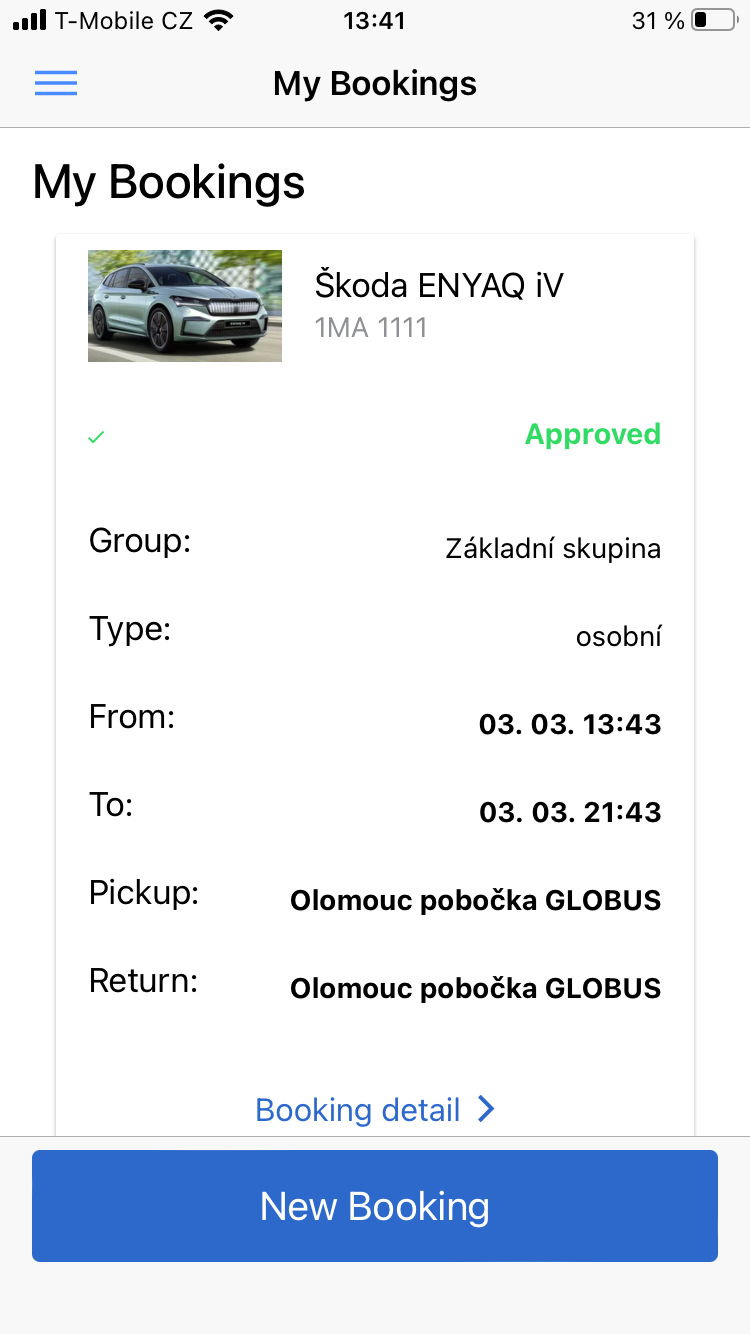
Task: Tap the cellular signal bars icon
Action: click(30, 20)
